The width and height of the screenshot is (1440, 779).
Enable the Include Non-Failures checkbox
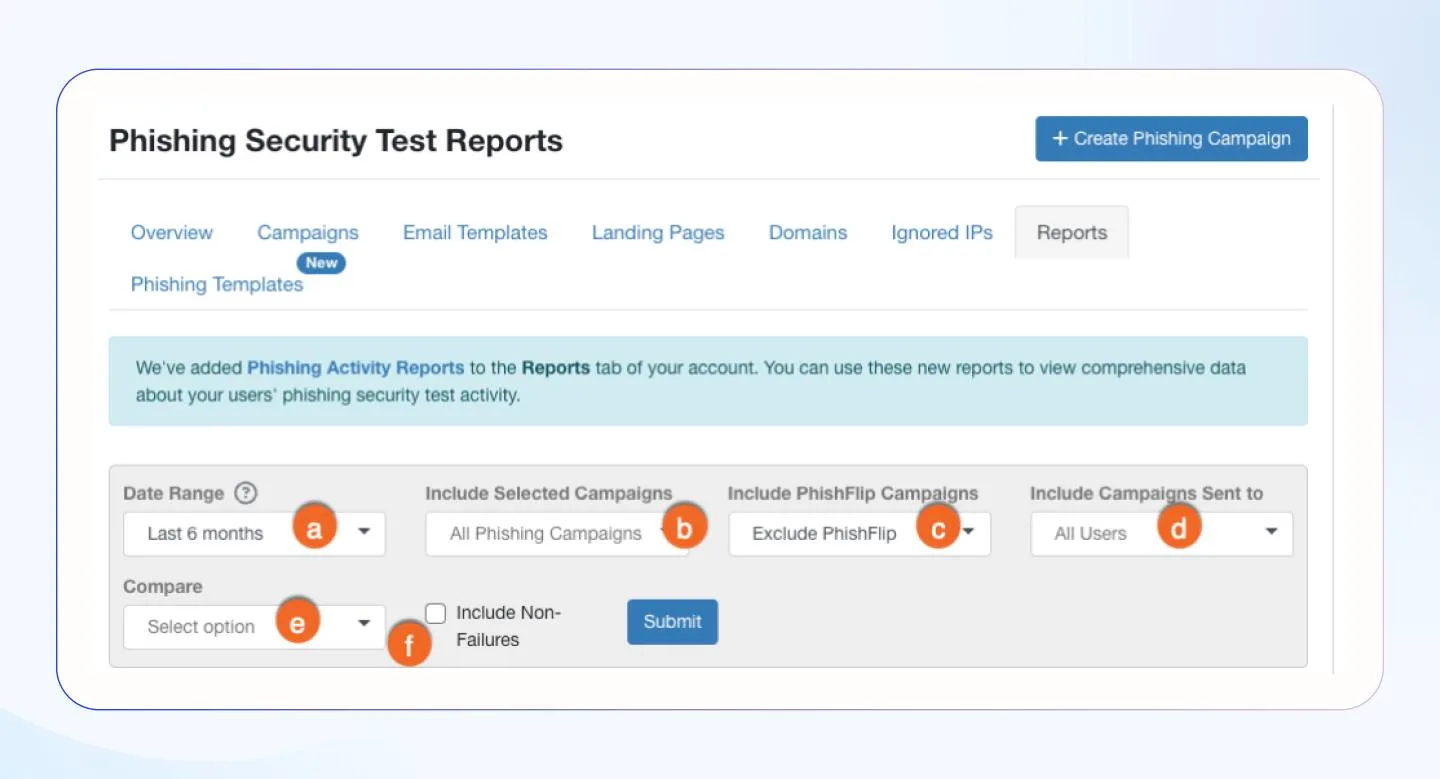tap(435, 612)
